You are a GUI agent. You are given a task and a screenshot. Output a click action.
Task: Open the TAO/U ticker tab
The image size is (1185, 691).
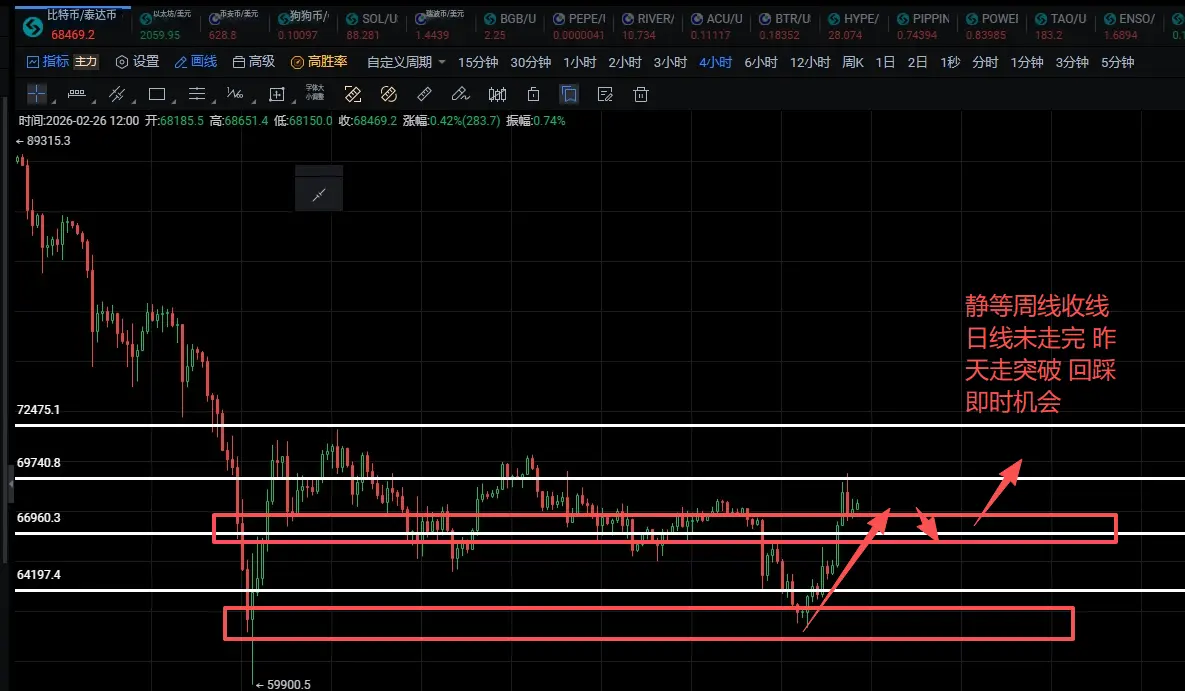1060,24
